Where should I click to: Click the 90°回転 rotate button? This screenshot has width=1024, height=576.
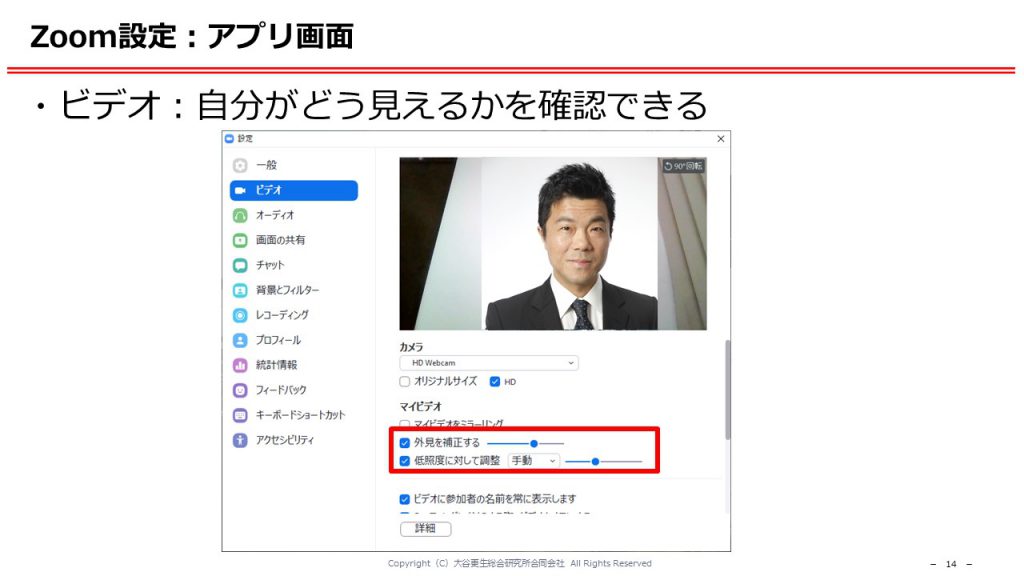683,166
